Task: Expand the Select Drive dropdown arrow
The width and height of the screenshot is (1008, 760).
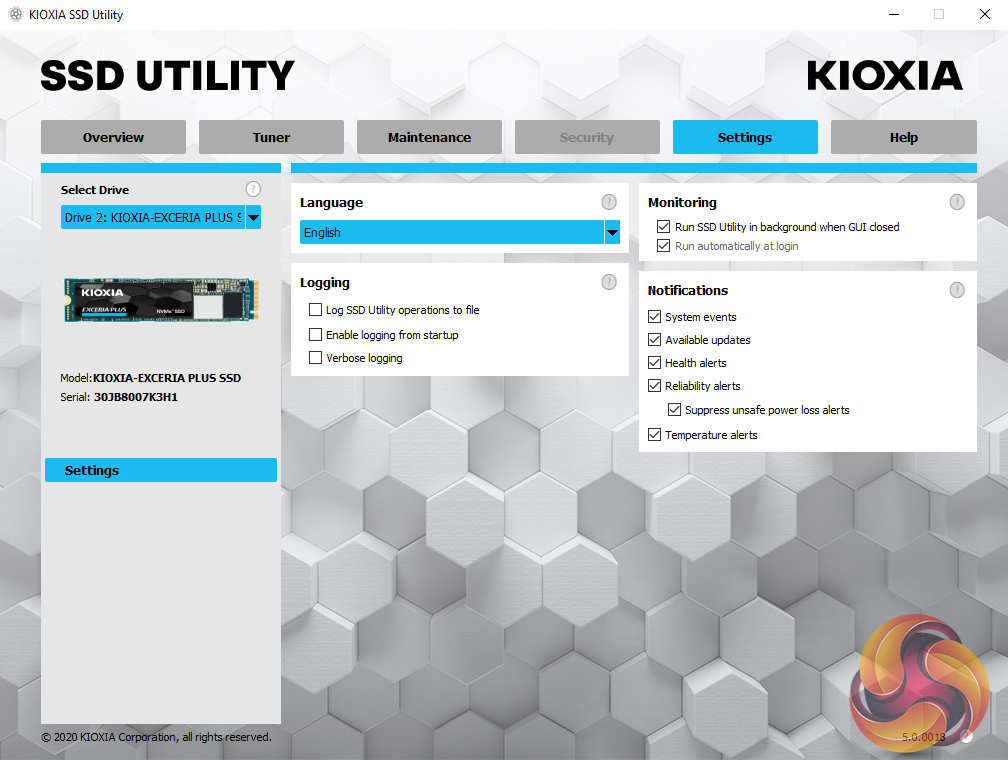Action: click(x=253, y=217)
